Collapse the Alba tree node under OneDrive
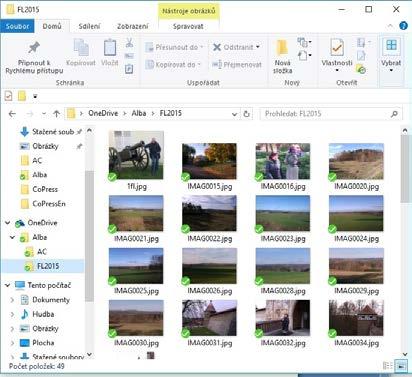 (12, 237)
